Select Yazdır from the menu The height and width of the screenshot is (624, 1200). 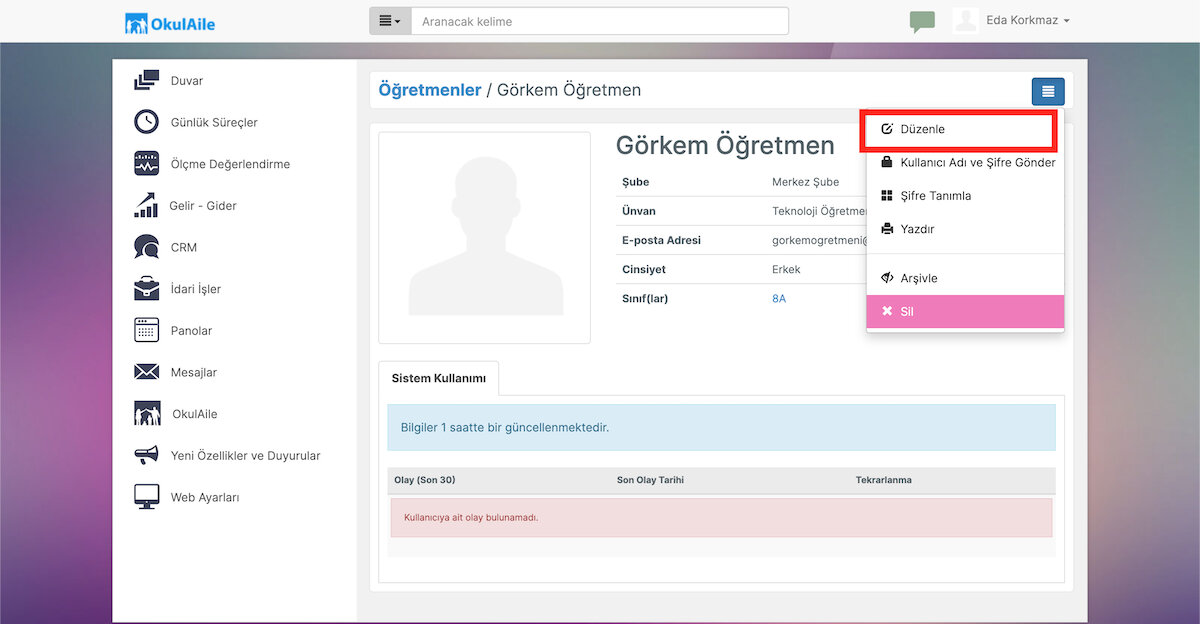click(965, 229)
